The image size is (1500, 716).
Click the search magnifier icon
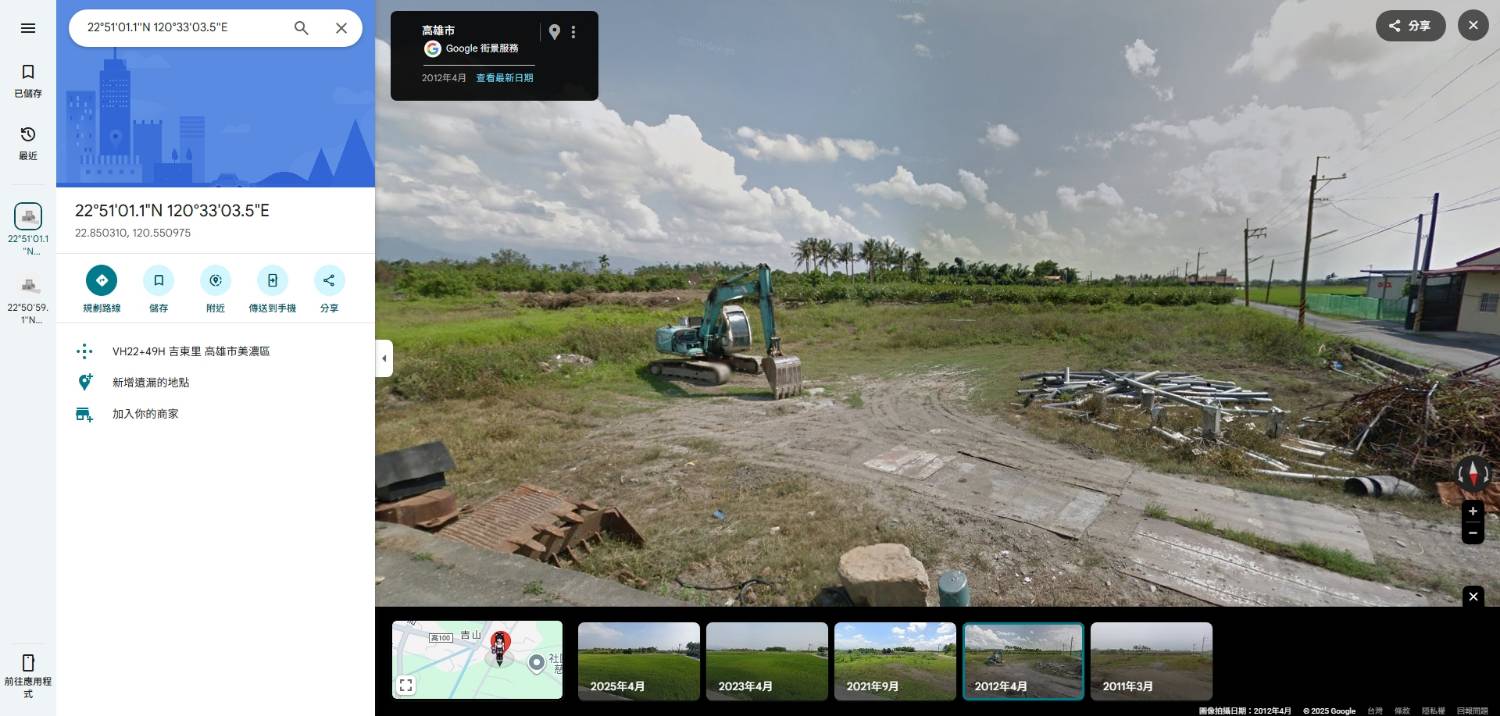[301, 28]
